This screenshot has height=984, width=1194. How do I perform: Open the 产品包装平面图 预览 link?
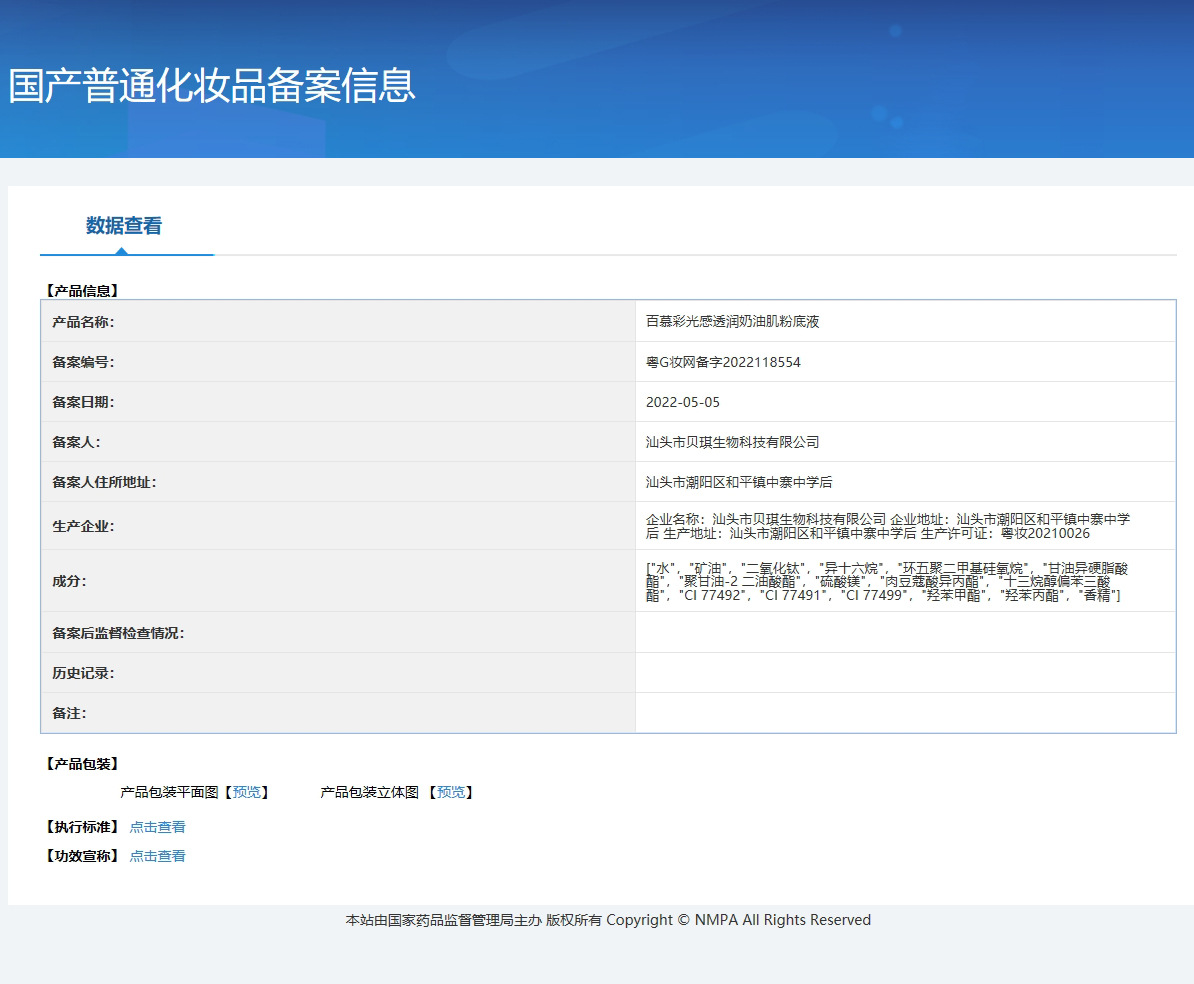pyautogui.click(x=246, y=792)
